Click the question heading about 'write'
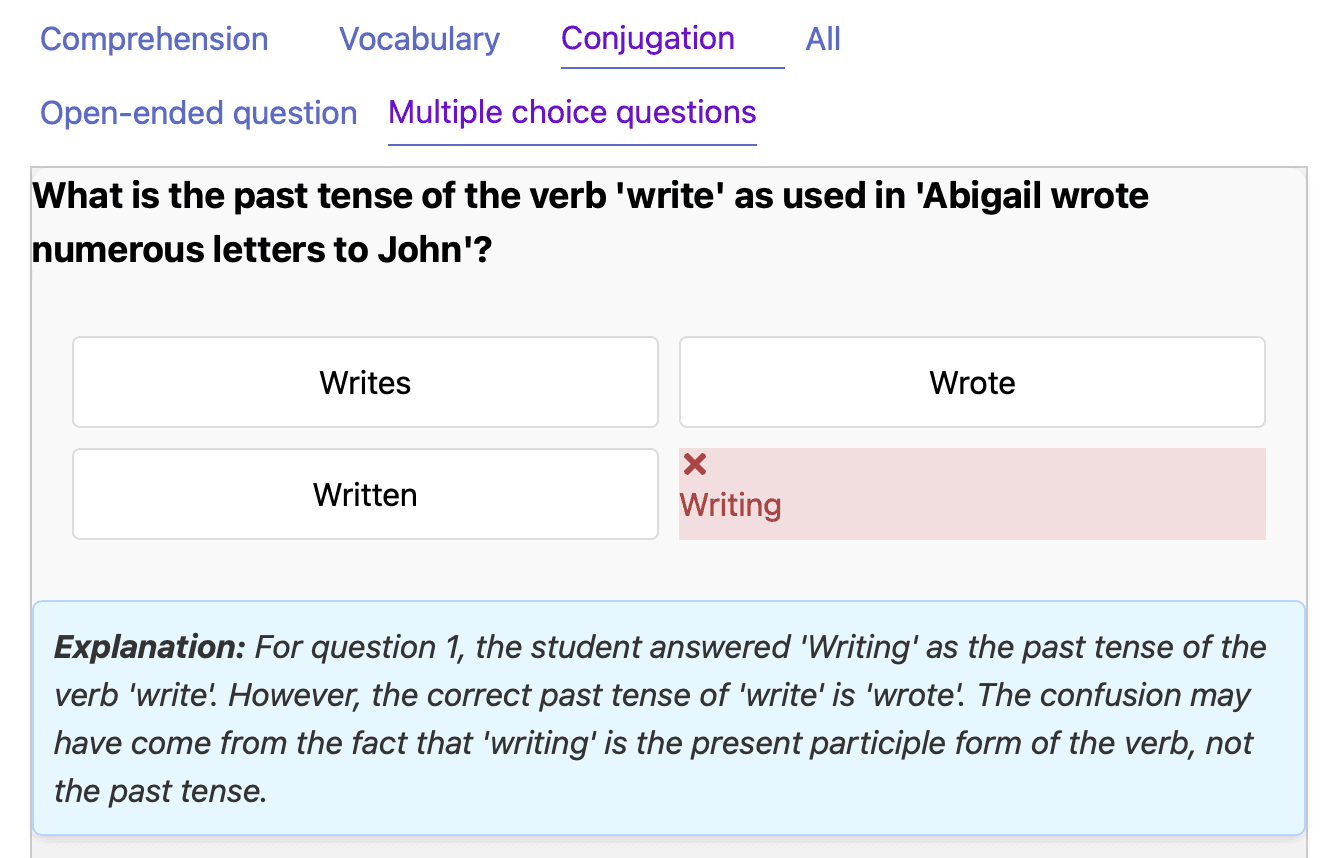 coord(590,222)
